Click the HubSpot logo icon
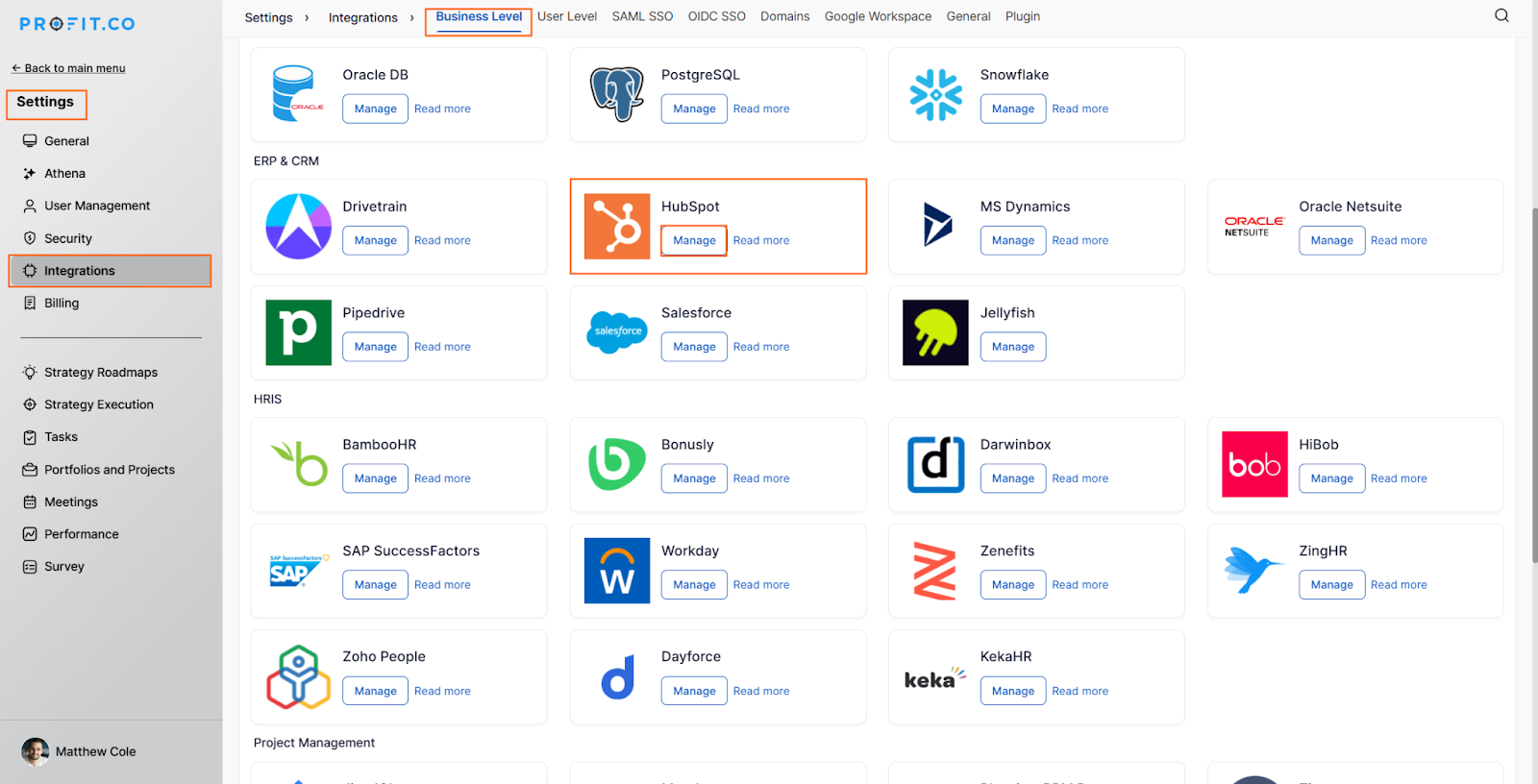 [617, 227]
